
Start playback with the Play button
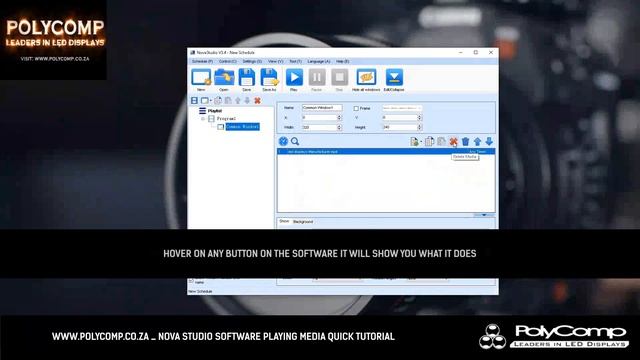294,78
